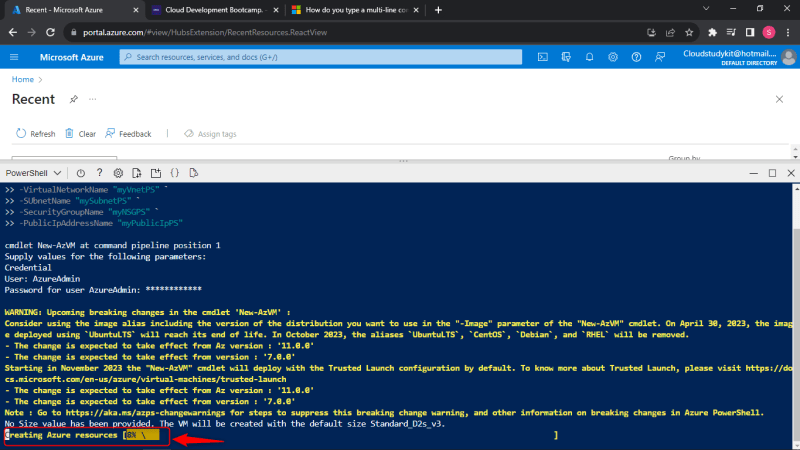The width and height of the screenshot is (800, 450).
Task: Reload the page with the browser refresh icon
Action: tap(50, 32)
